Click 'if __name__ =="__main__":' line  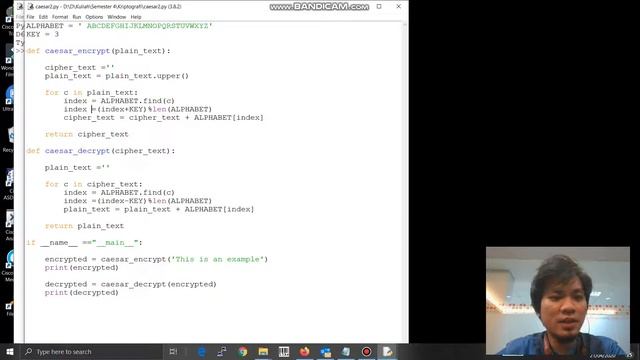coord(84,243)
